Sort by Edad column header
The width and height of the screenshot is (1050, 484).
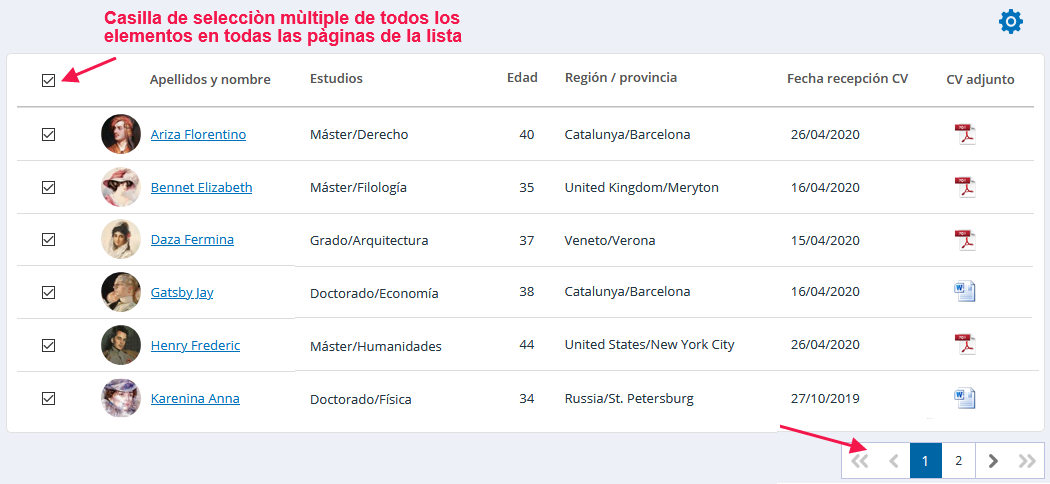tap(522, 78)
